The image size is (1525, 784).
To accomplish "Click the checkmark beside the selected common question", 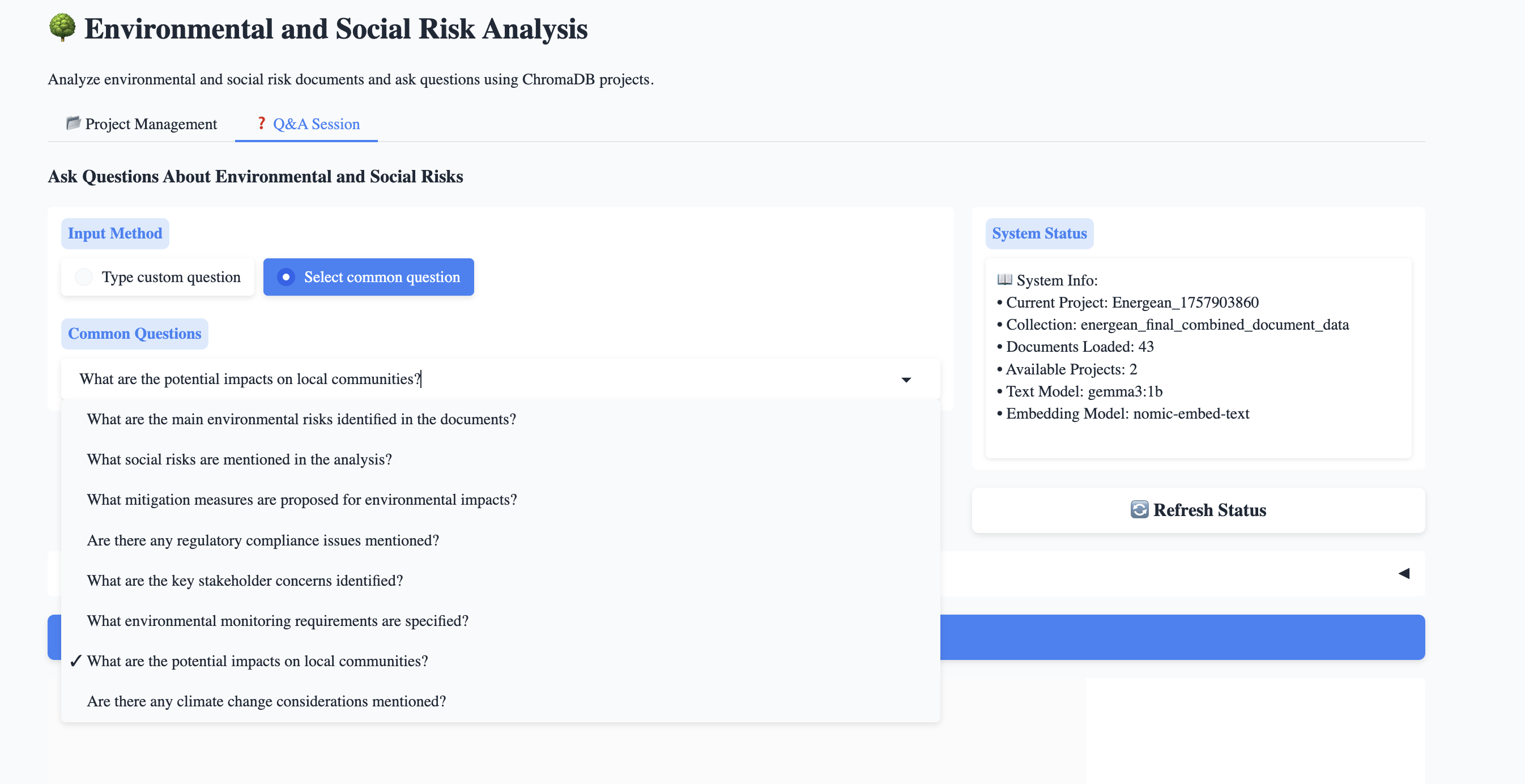I will [75, 661].
